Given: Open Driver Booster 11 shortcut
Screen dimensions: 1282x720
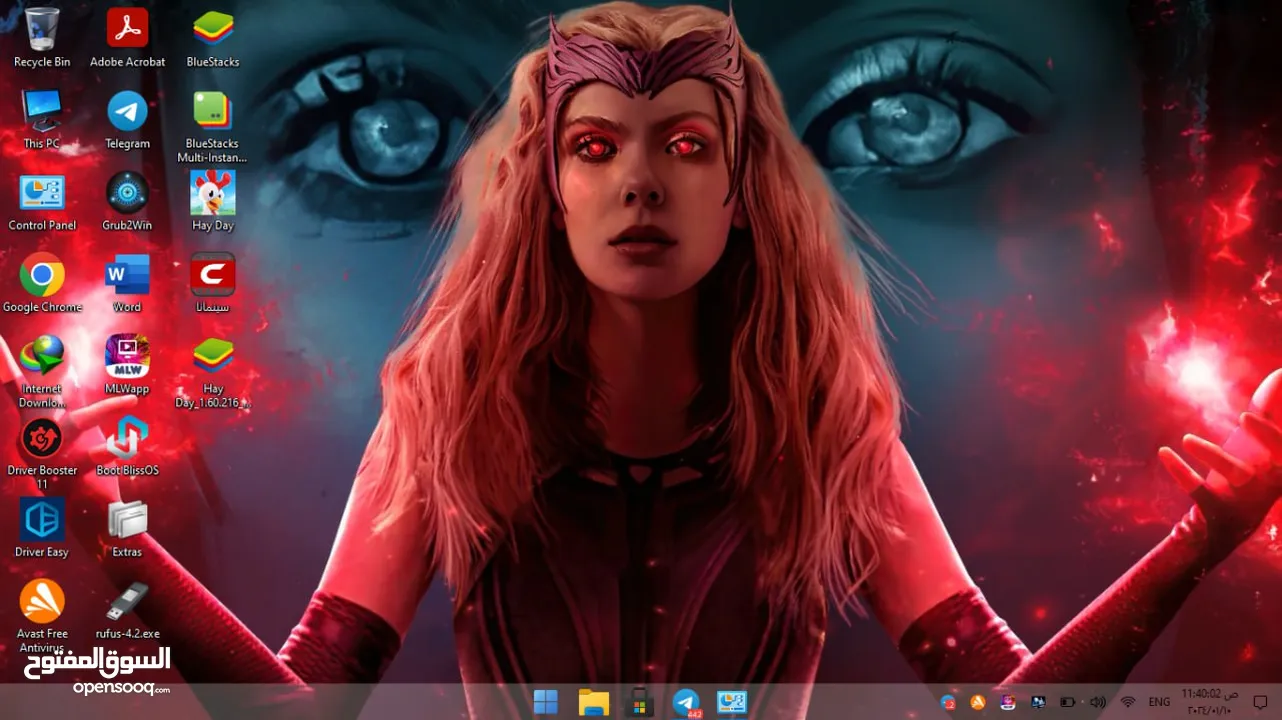Looking at the screenshot, I should coord(42,453).
